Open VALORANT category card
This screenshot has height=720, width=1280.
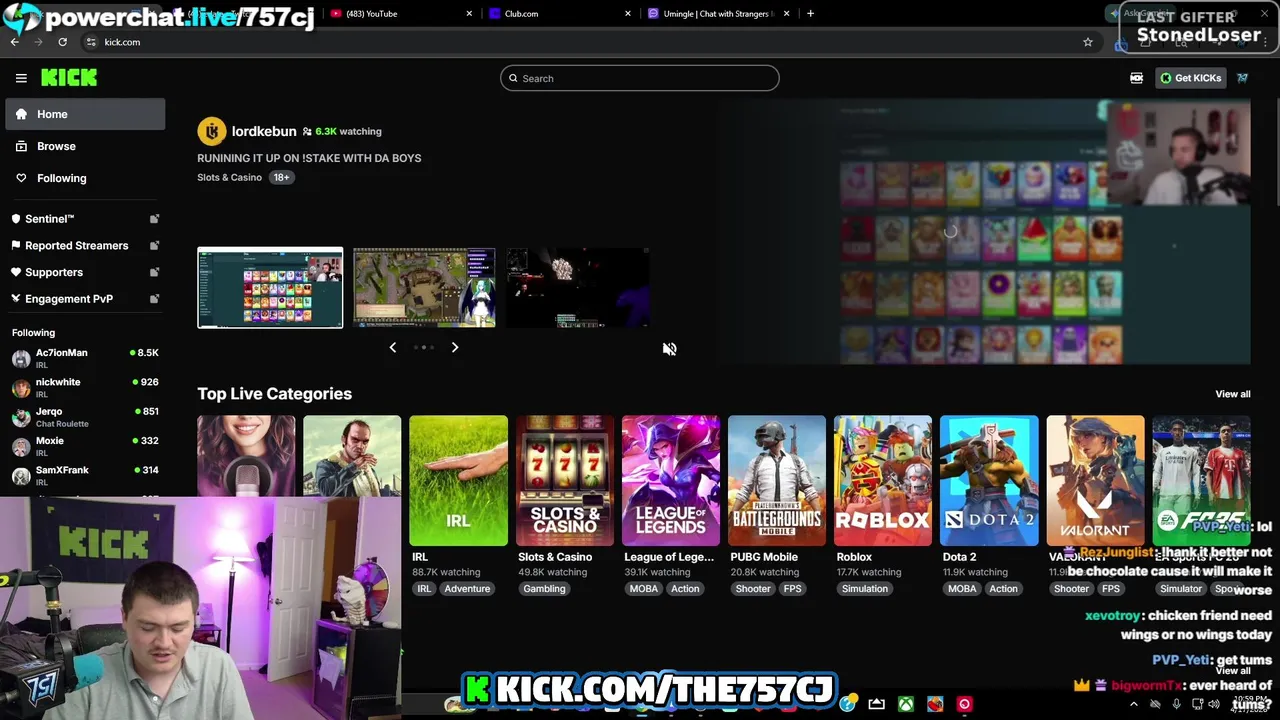click(x=1095, y=480)
